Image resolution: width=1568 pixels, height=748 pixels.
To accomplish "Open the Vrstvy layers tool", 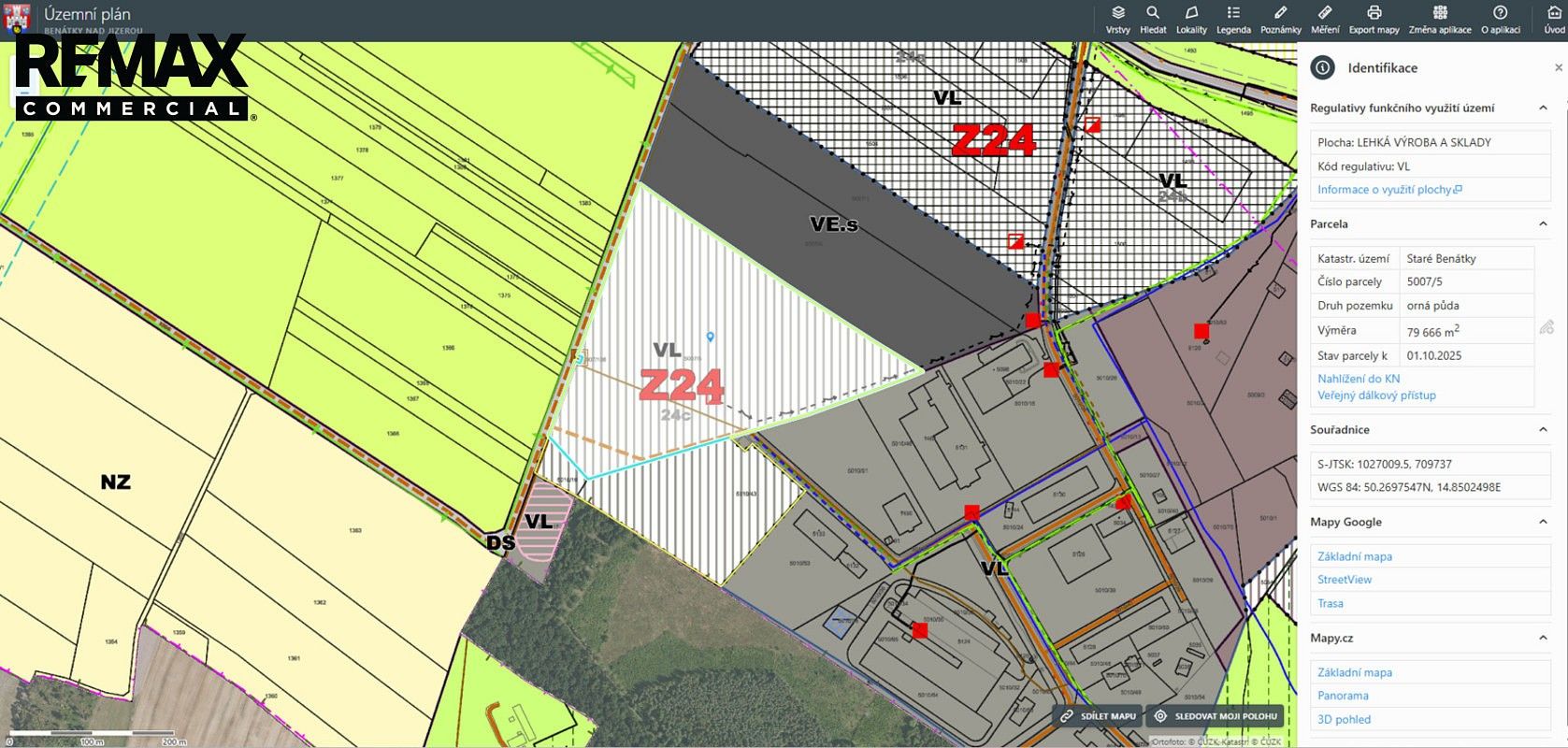I will point(1117,20).
